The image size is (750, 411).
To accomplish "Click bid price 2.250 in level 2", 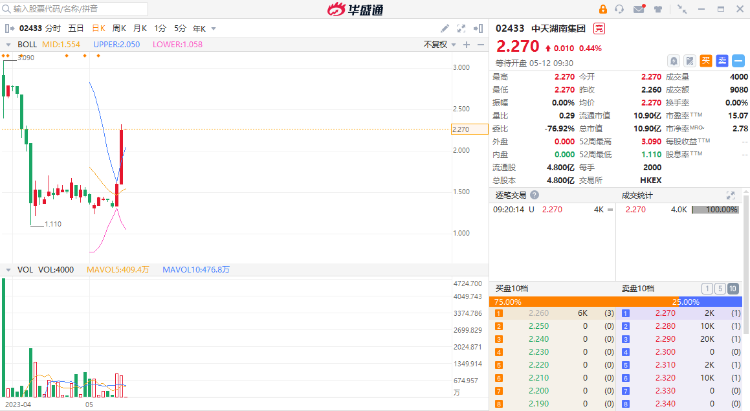I will [539, 326].
